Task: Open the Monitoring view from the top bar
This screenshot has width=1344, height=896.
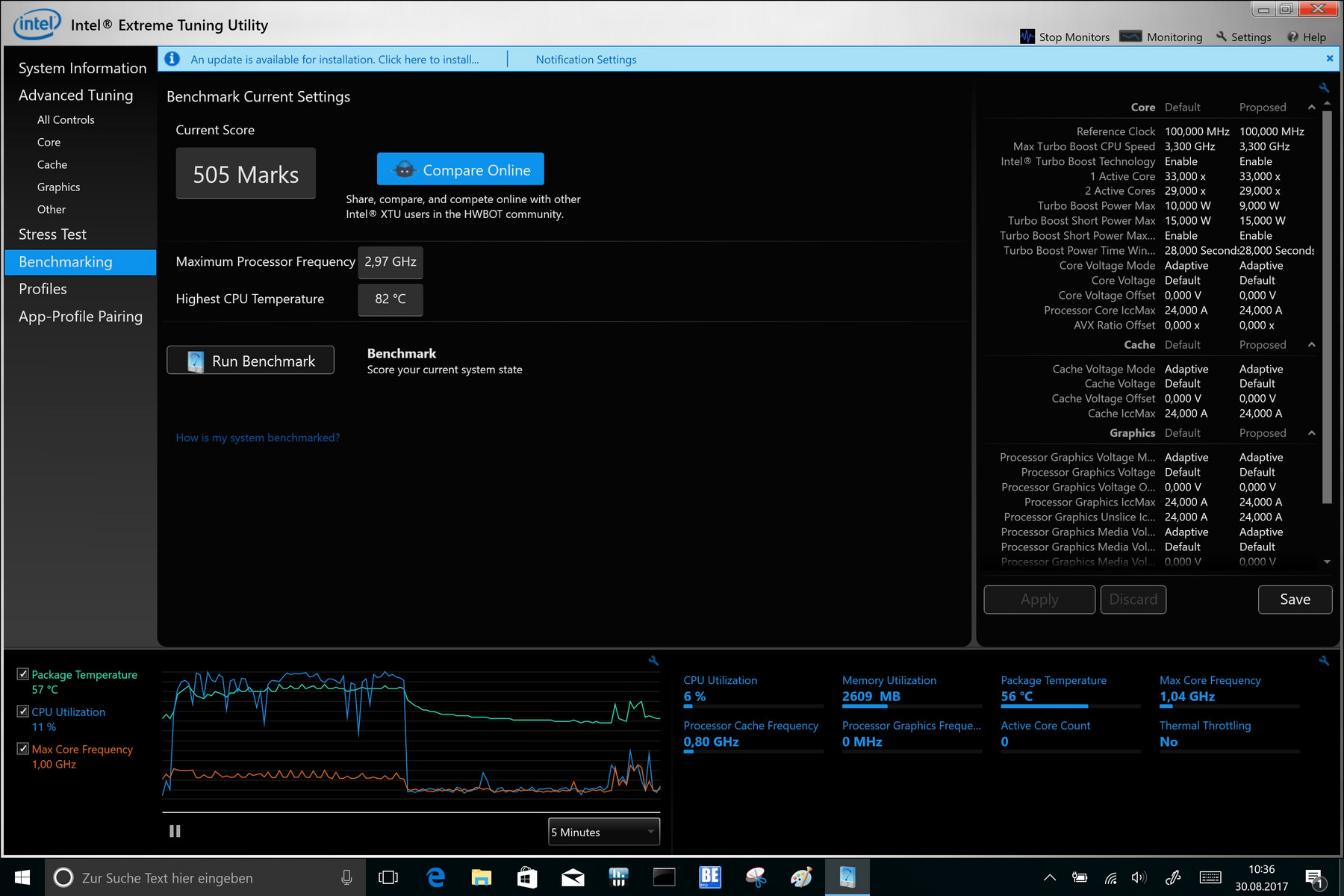Action: point(1161,37)
